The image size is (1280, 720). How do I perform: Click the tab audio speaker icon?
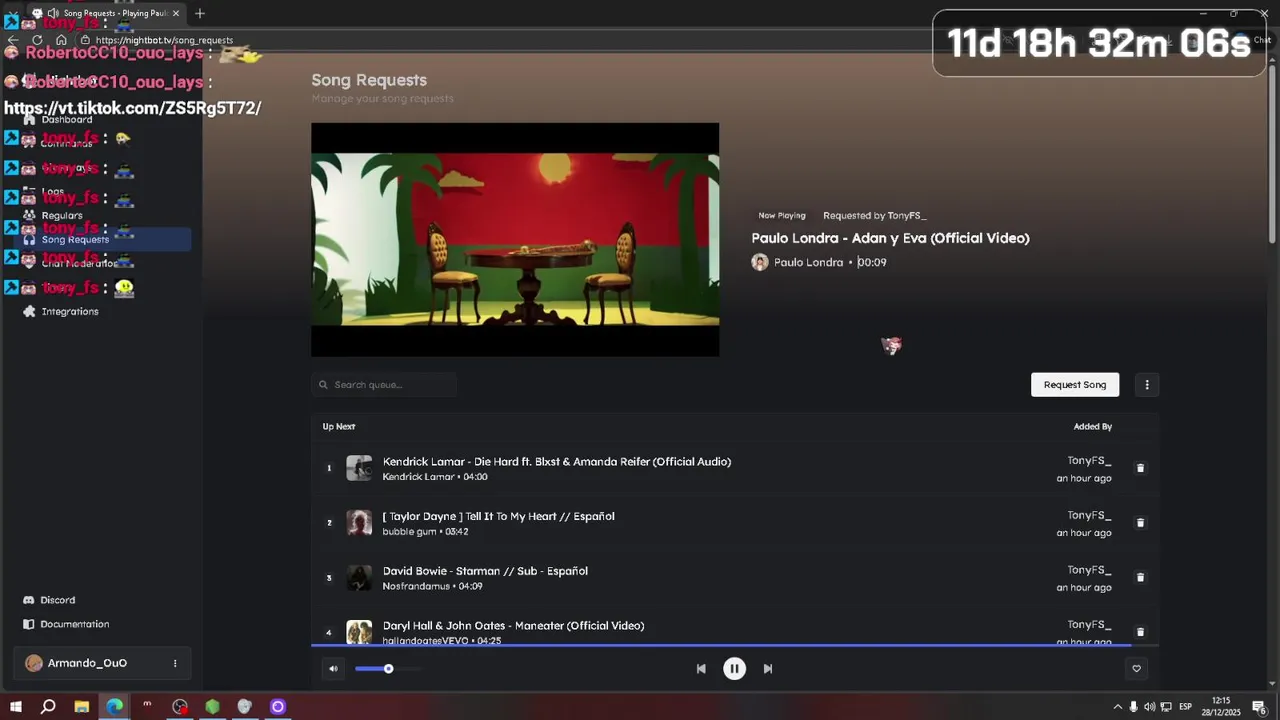pyautogui.click(x=52, y=13)
